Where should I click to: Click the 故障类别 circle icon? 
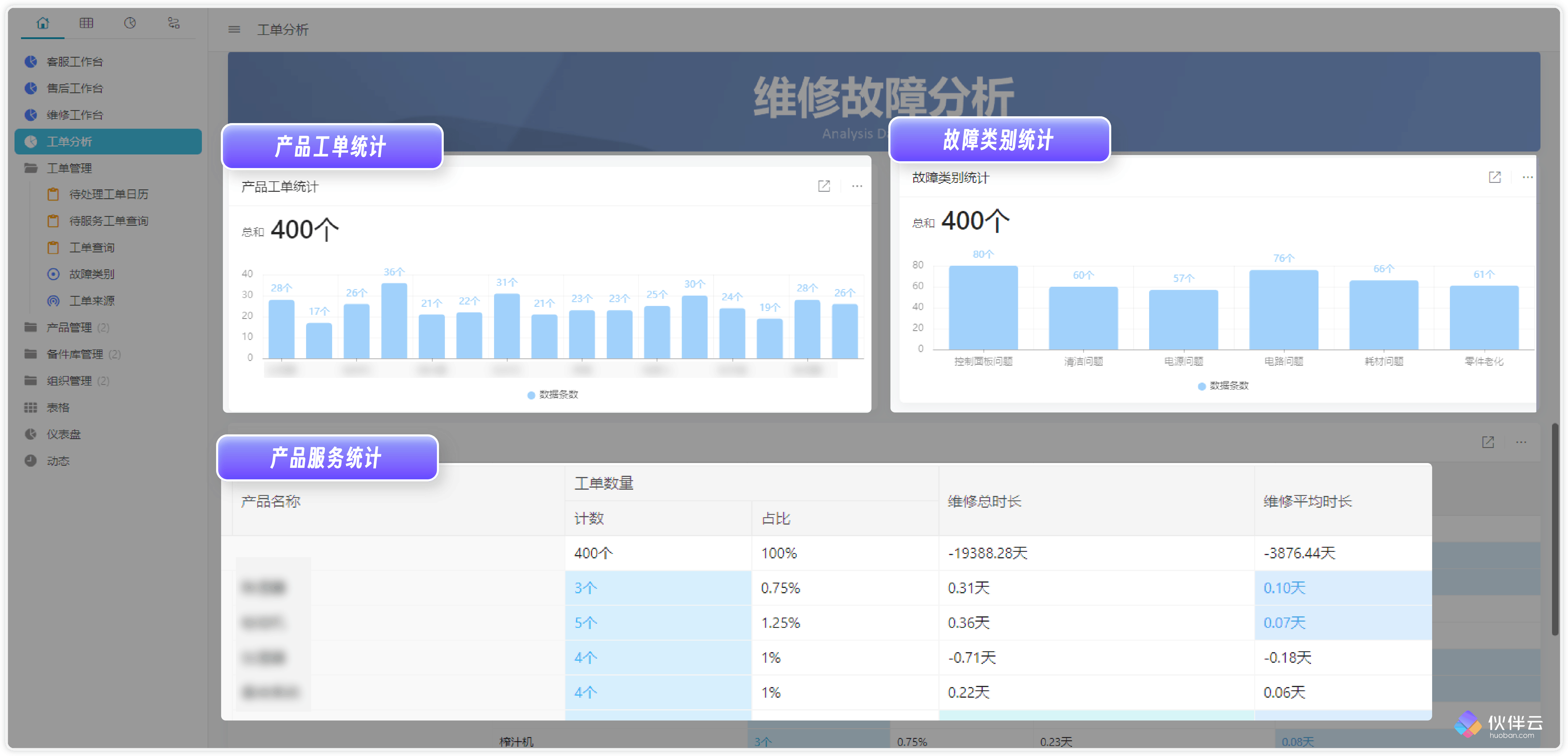click(x=54, y=274)
